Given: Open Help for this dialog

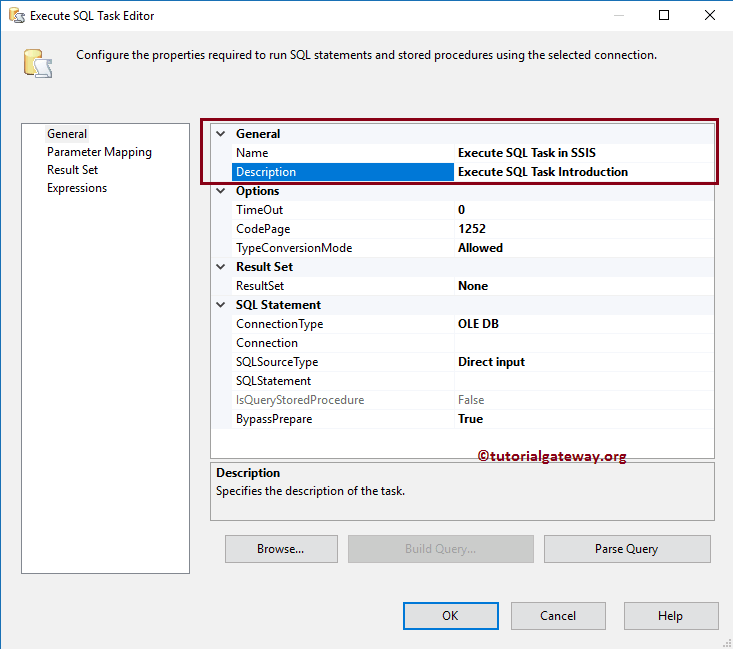Looking at the screenshot, I should coord(671,616).
